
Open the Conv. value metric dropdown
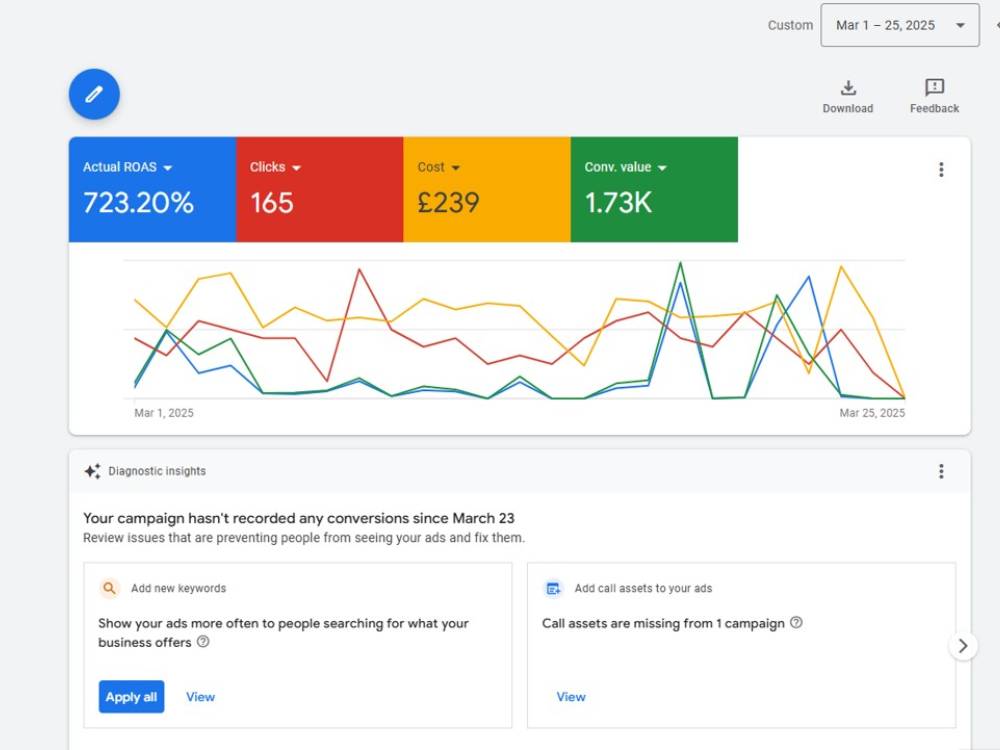(625, 167)
